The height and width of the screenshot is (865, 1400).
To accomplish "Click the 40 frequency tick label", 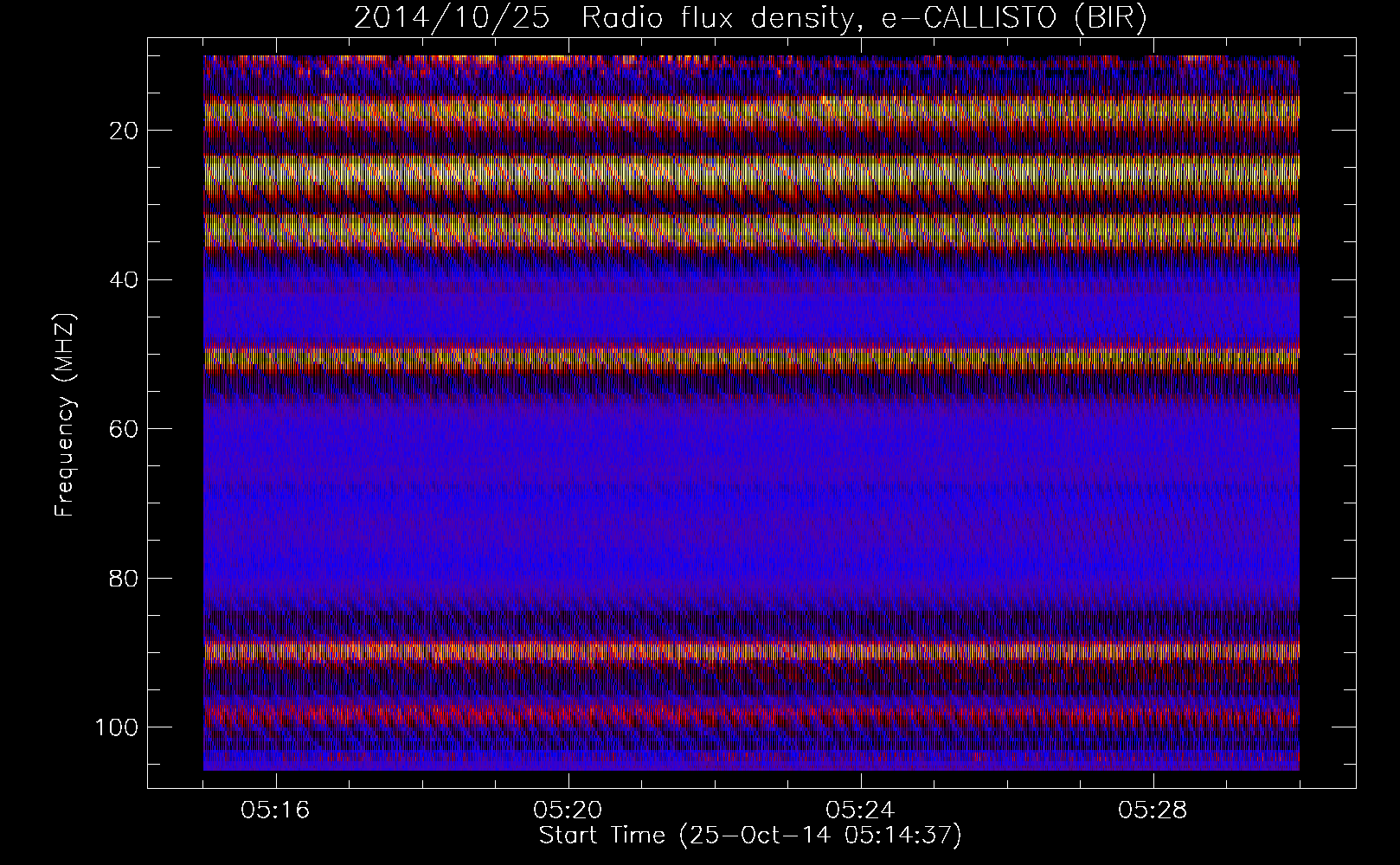I will [x=125, y=279].
